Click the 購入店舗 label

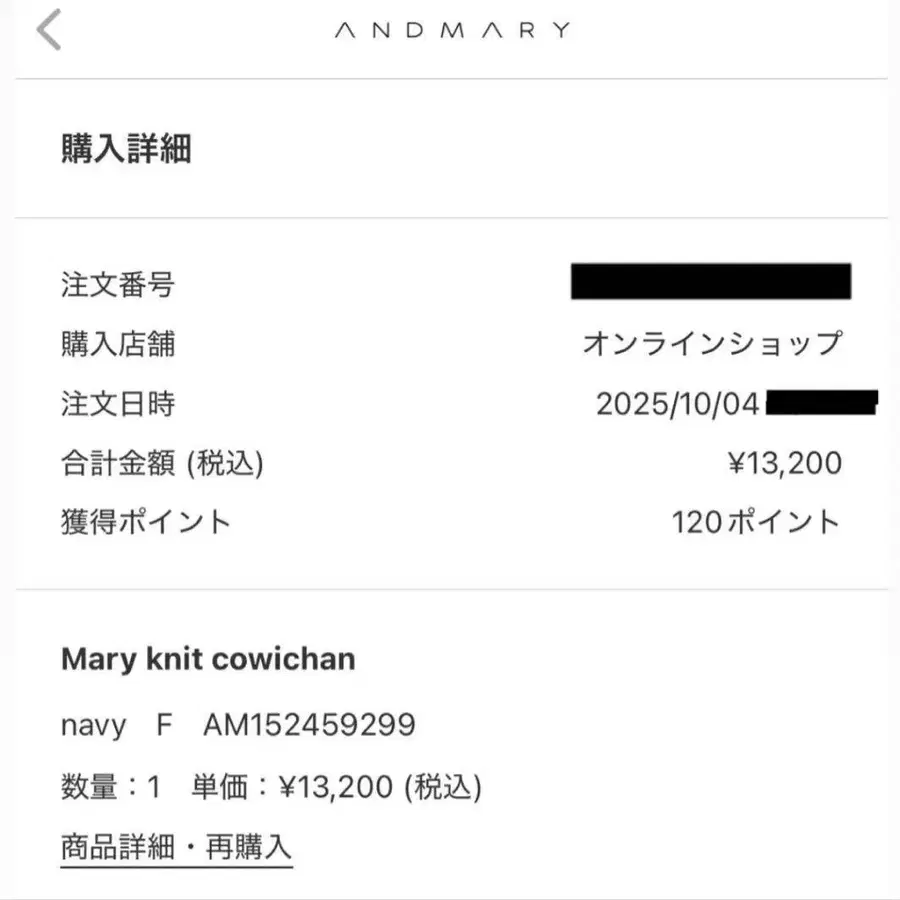(x=118, y=344)
